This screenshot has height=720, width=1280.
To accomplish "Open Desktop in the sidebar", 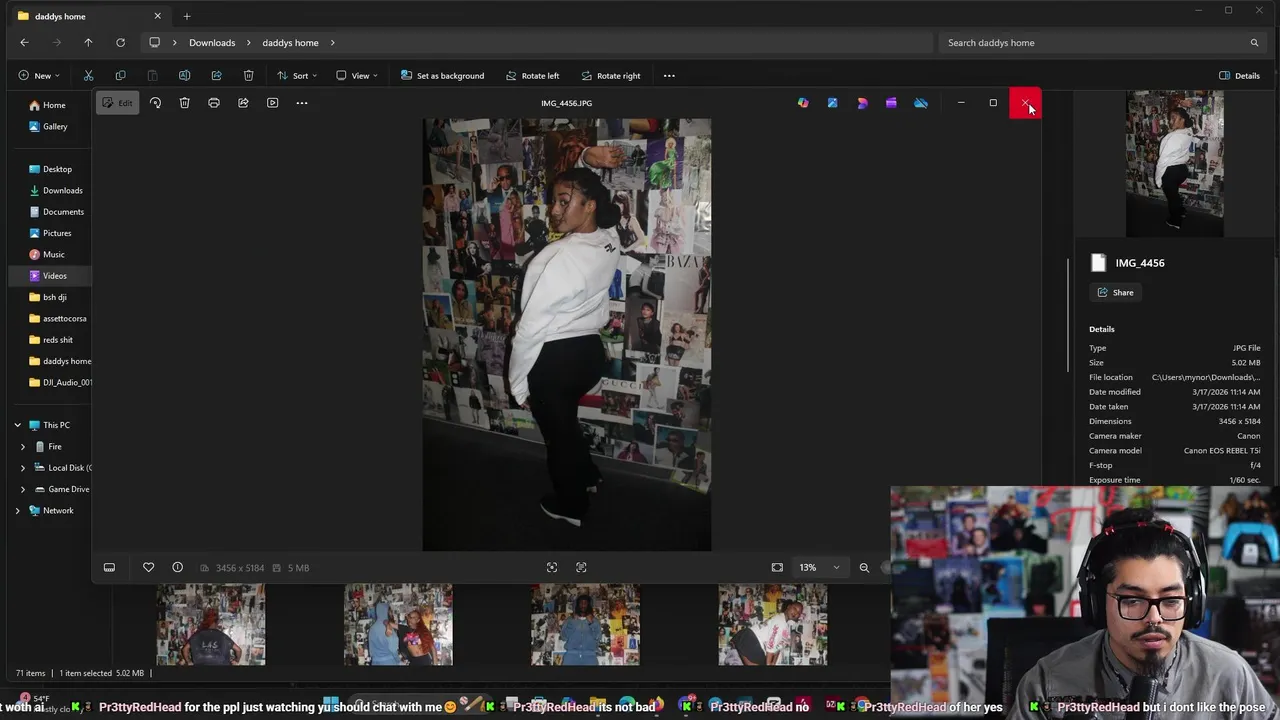I will click(57, 169).
